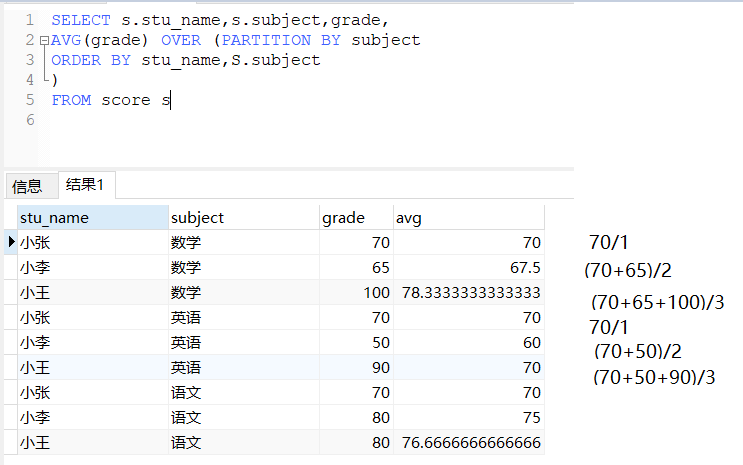
Task: Click the avg cell showing 78.3333333333333
Action: [469, 292]
